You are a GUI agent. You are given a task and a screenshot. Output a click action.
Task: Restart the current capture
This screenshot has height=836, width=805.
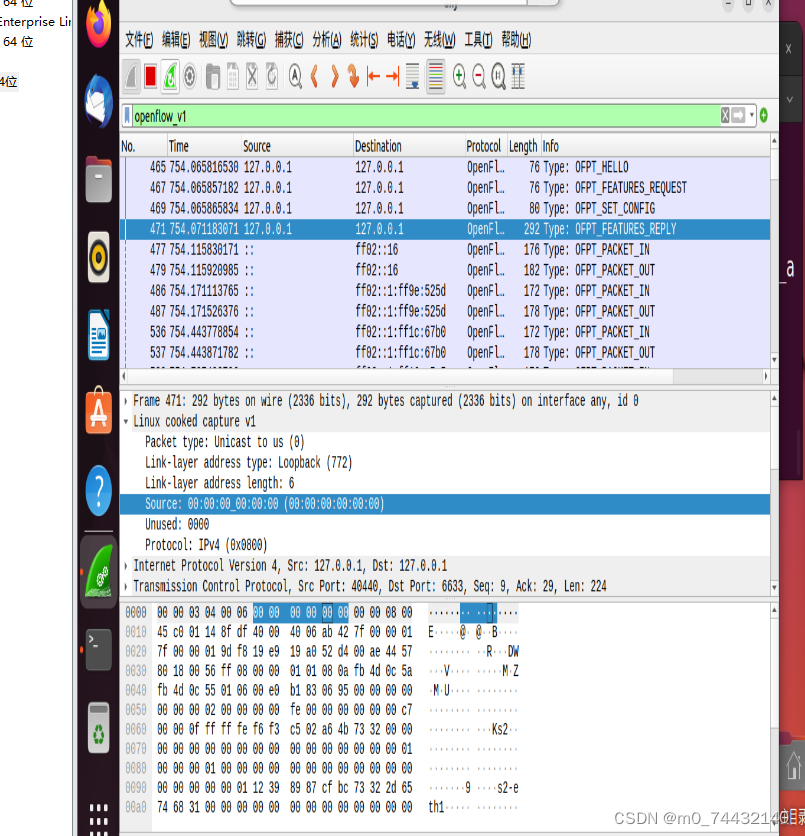click(x=172, y=76)
